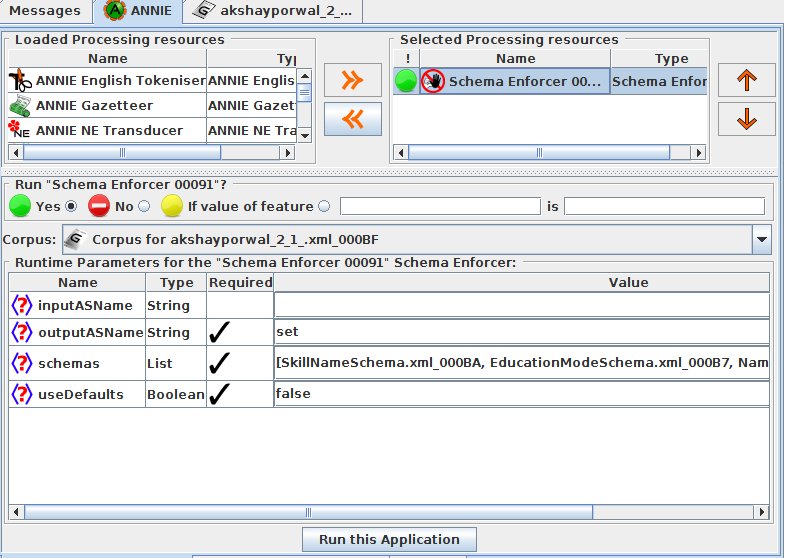Switch to the akshayporwal_2_... tab
The image size is (785, 558).
[273, 11]
